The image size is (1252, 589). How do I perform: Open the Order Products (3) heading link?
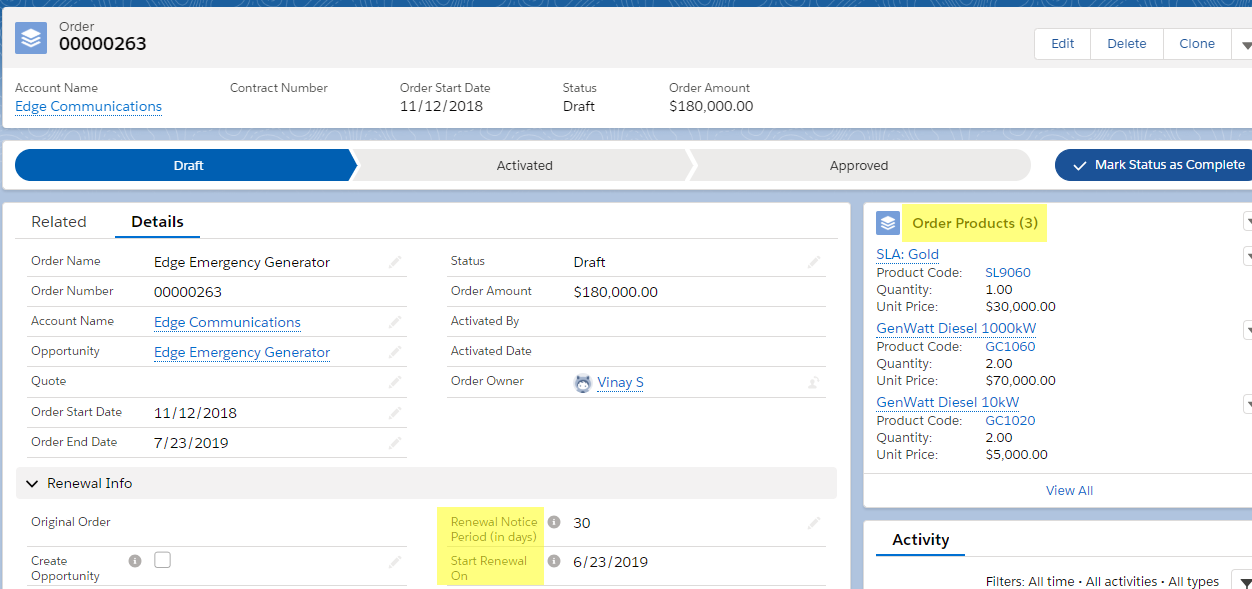click(975, 223)
